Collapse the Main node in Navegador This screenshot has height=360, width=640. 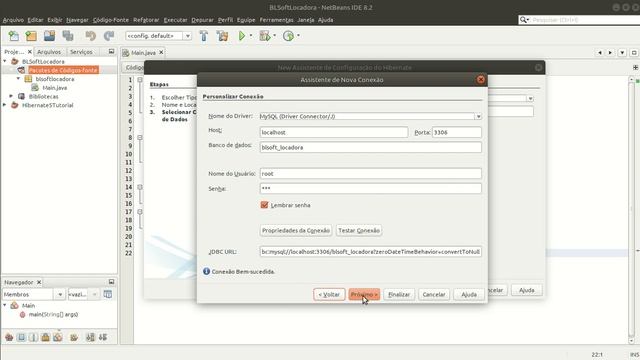click(5, 305)
